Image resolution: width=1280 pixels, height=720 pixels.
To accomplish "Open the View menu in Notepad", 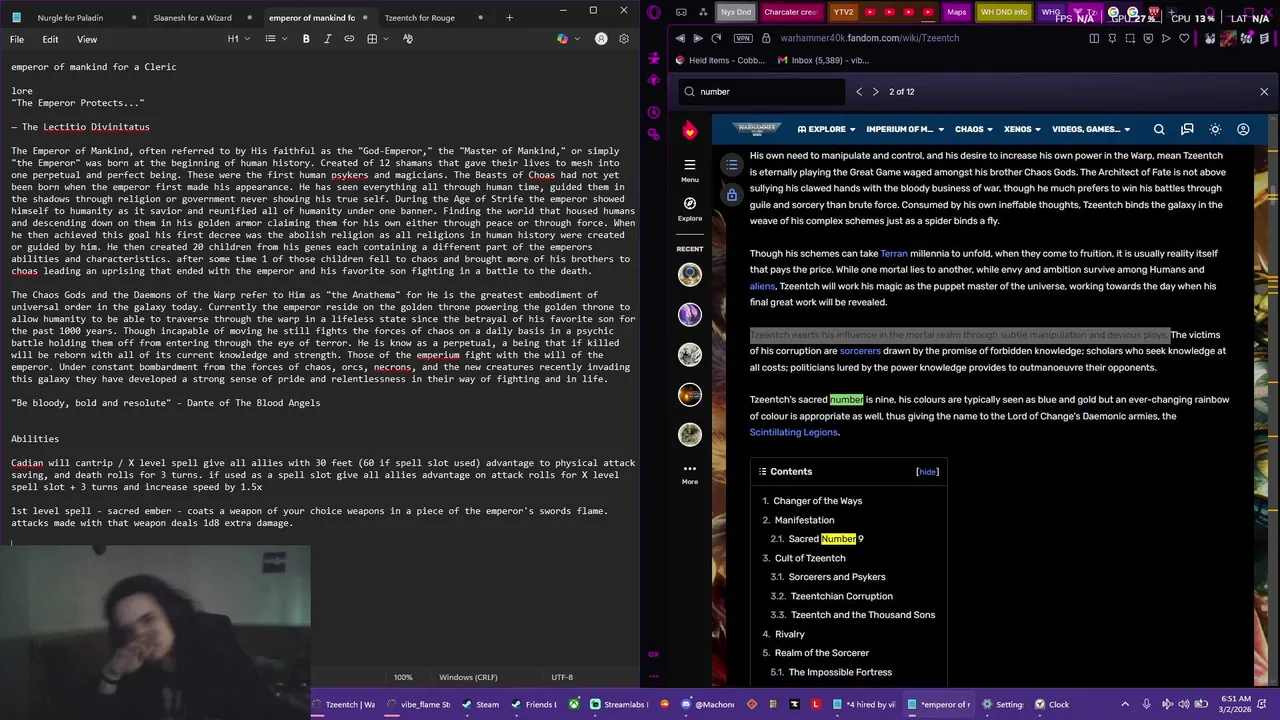I will [87, 39].
